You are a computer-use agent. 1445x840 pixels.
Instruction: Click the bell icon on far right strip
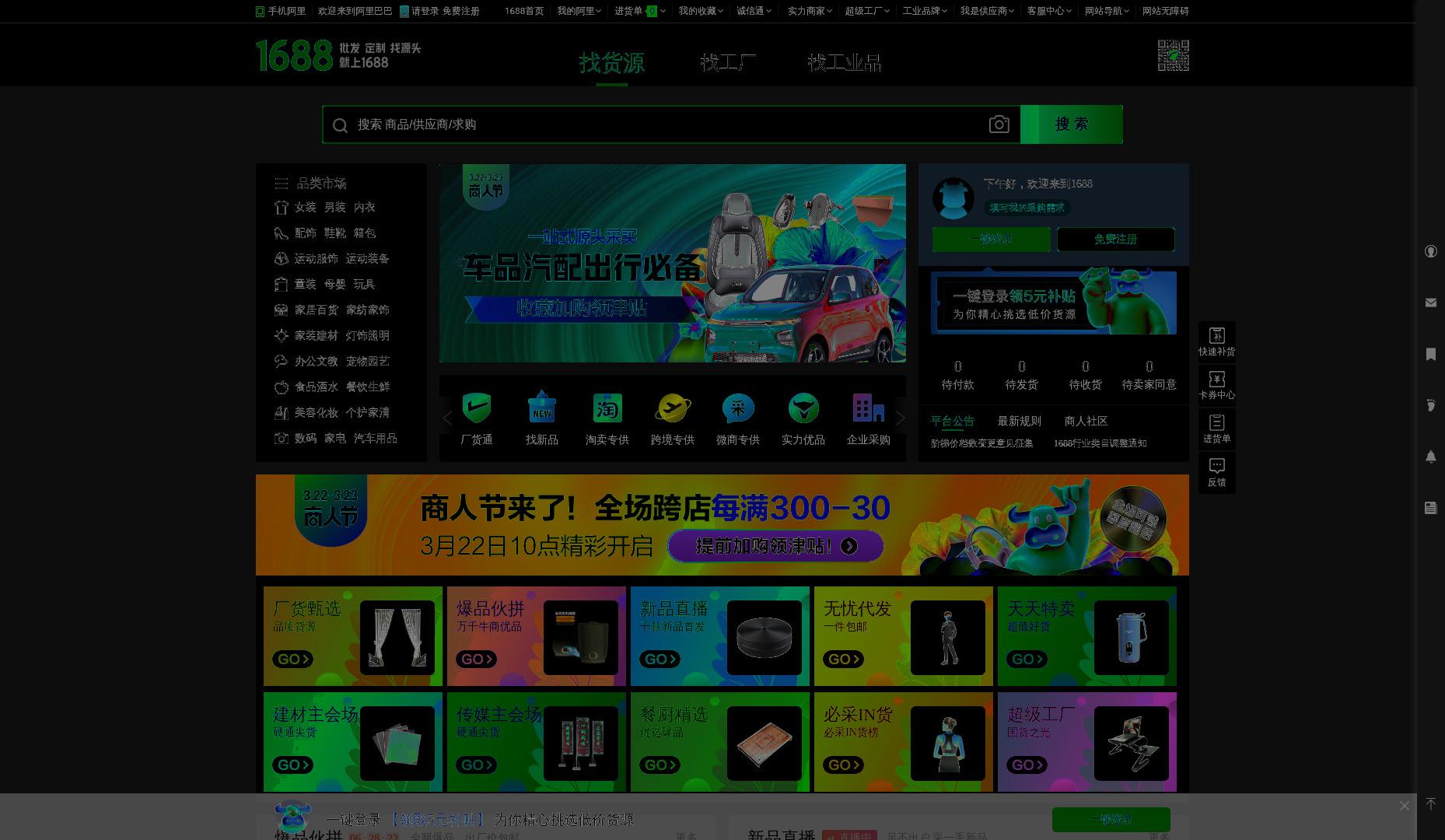(x=1430, y=457)
